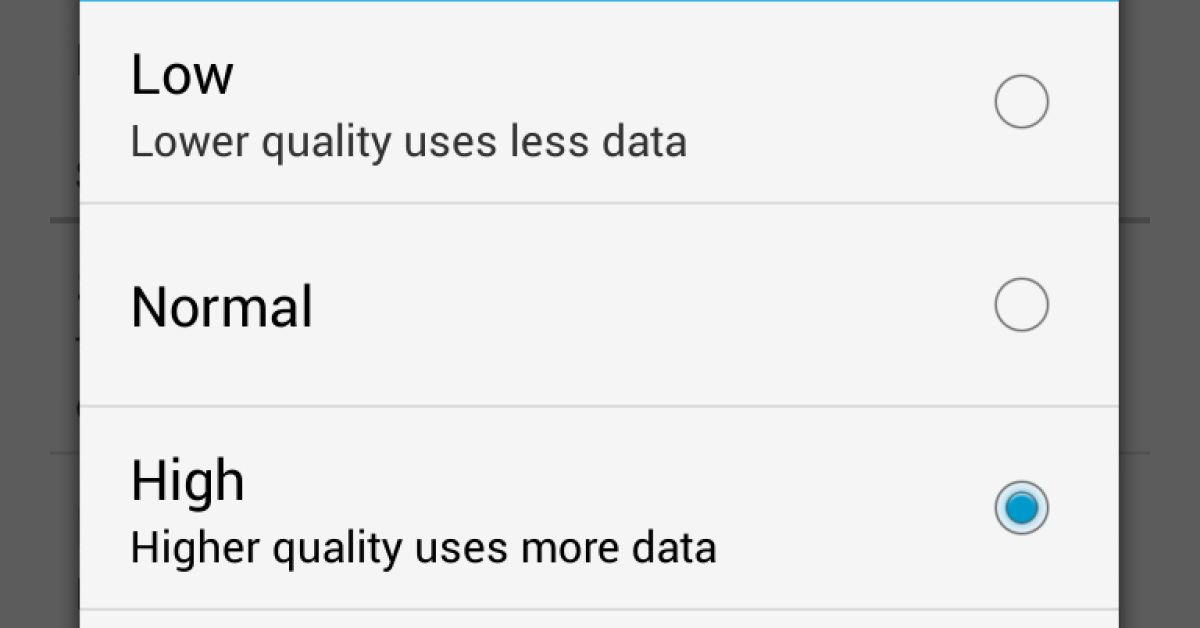Tap the "High" option title

point(188,481)
